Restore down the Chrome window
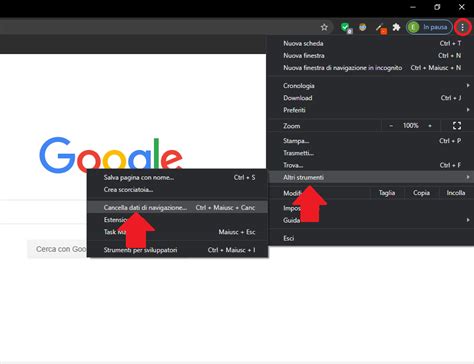This screenshot has height=364, width=474. coord(437,7)
